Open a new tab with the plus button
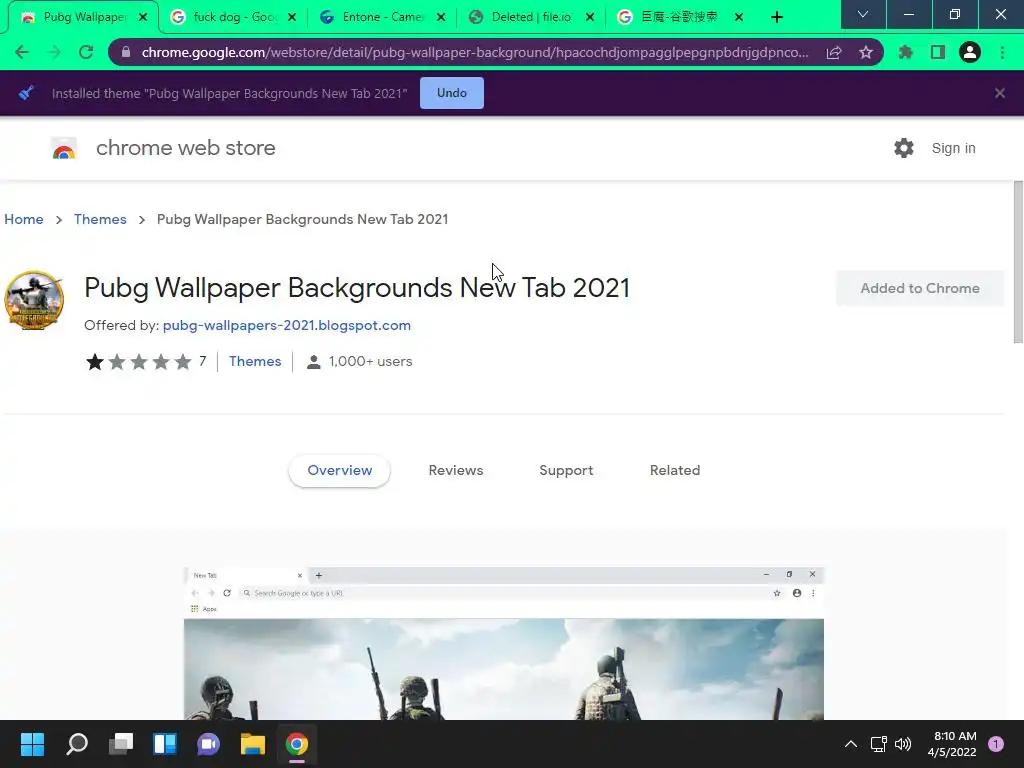The width and height of the screenshot is (1024, 768). [776, 17]
